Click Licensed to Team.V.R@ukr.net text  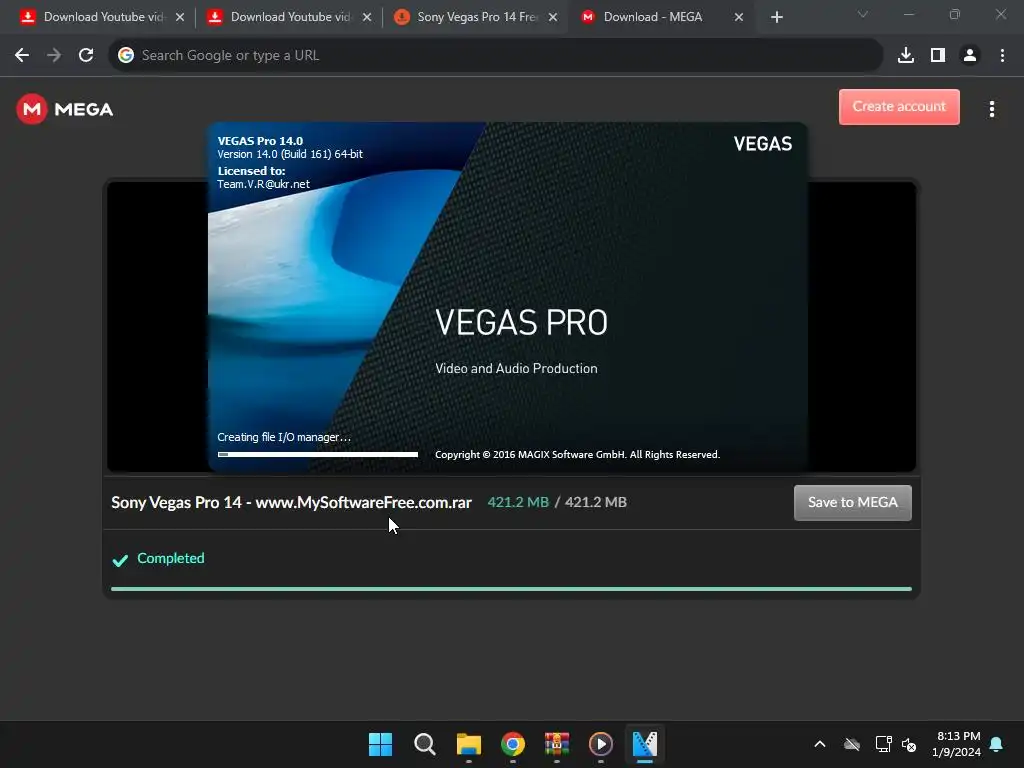point(263,178)
